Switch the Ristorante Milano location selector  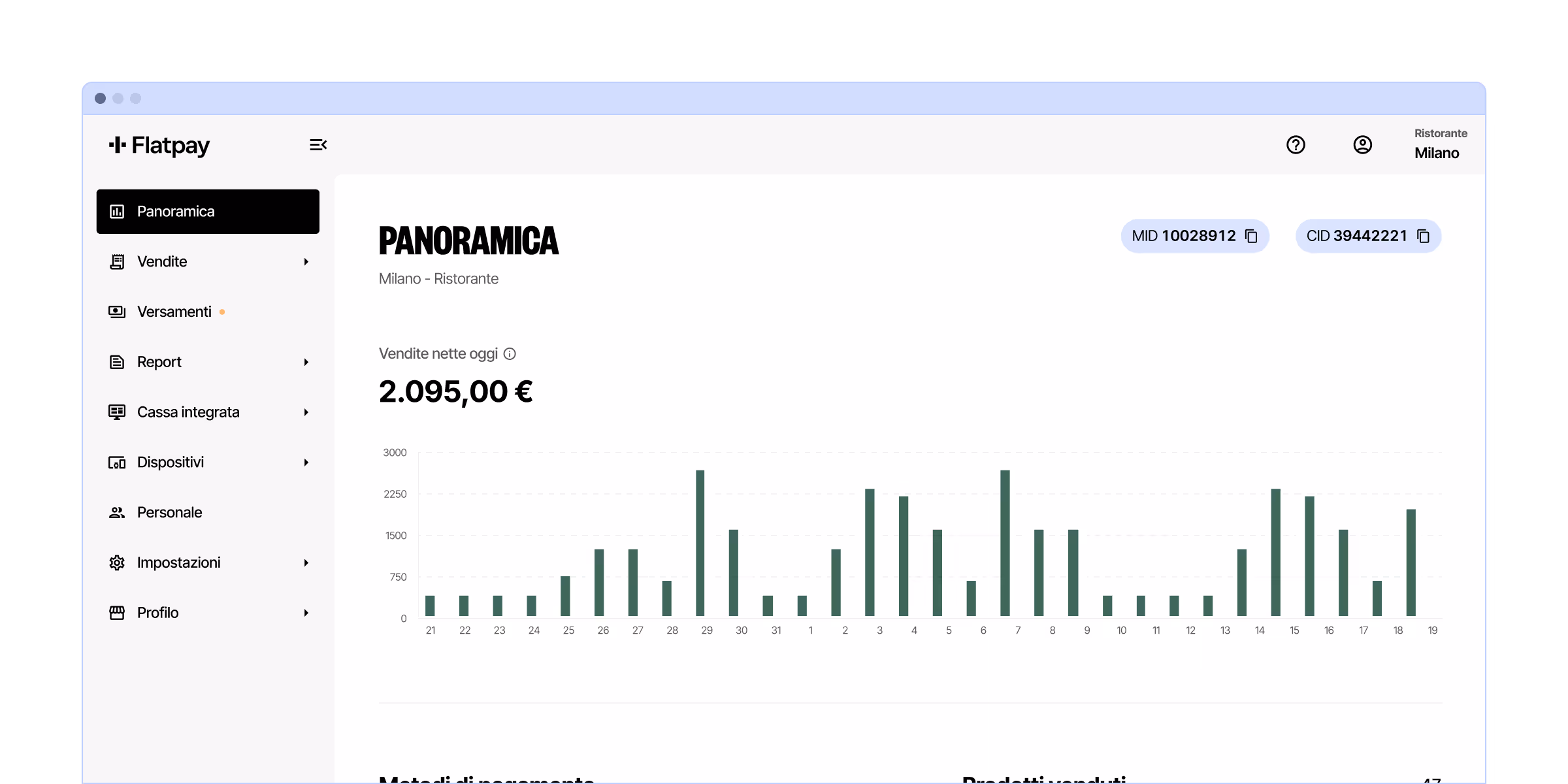click(1440, 144)
